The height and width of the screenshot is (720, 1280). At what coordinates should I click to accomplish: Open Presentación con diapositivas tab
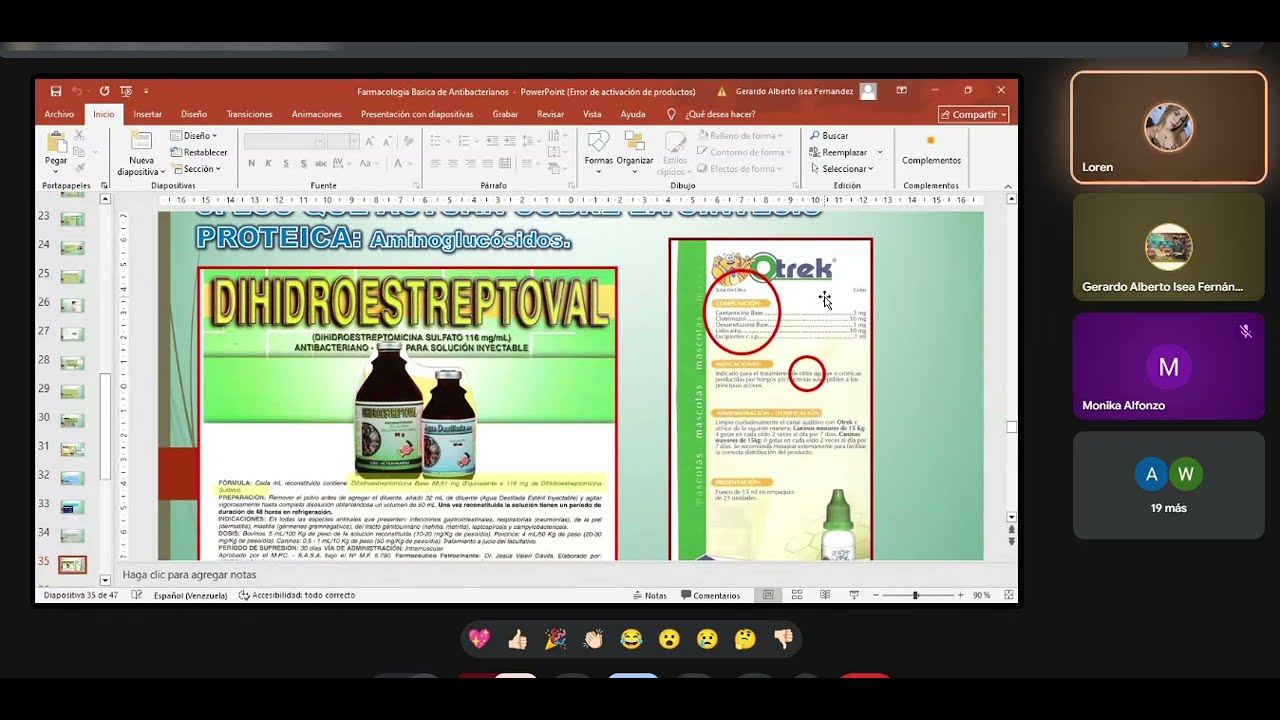(417, 114)
